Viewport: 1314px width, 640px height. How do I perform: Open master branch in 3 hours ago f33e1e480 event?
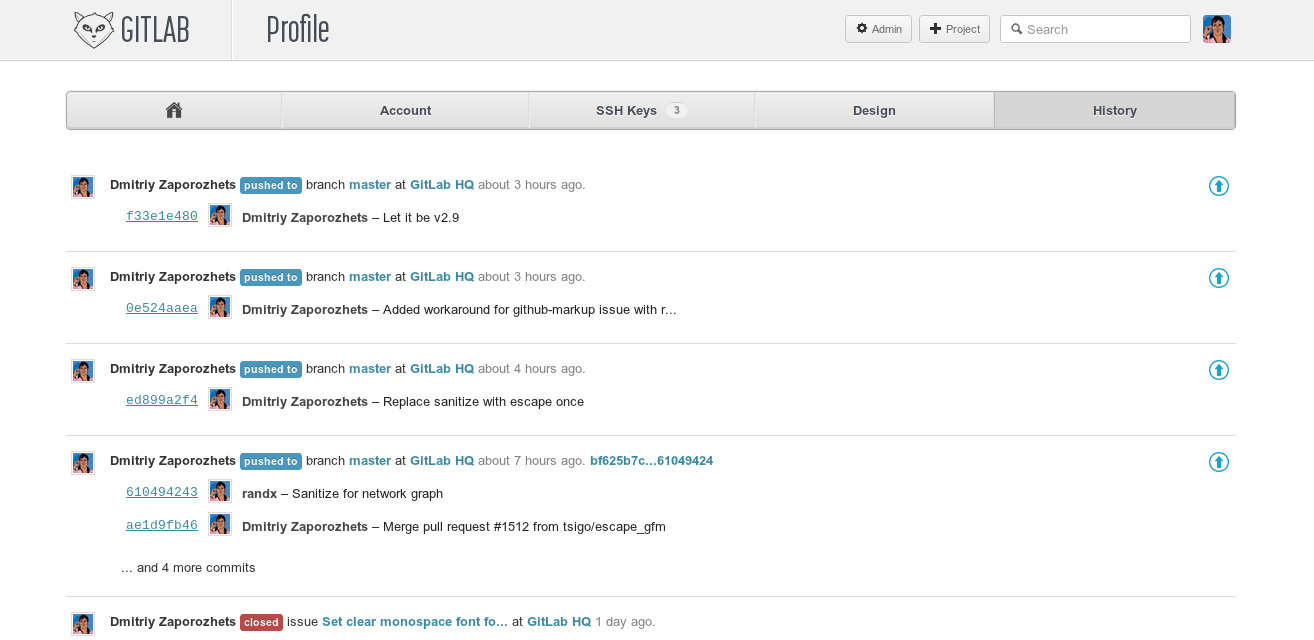click(x=370, y=185)
